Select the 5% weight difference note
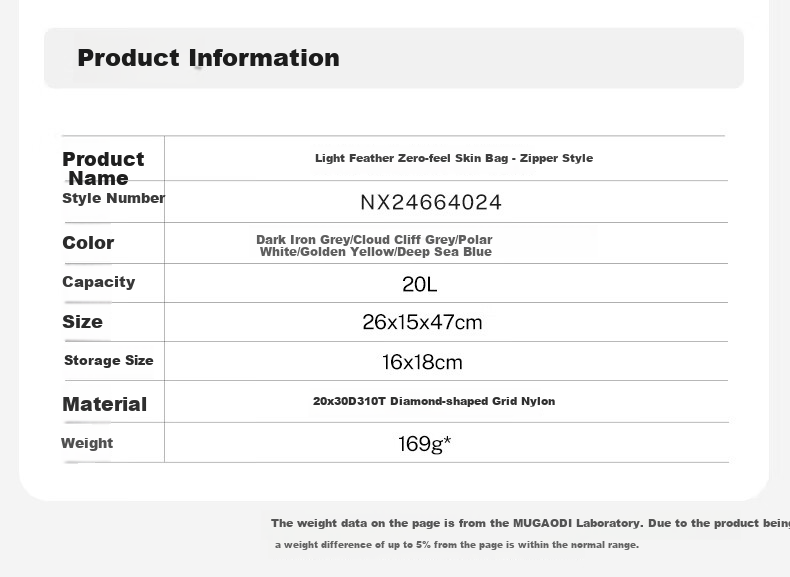The height and width of the screenshot is (577, 790). [457, 545]
